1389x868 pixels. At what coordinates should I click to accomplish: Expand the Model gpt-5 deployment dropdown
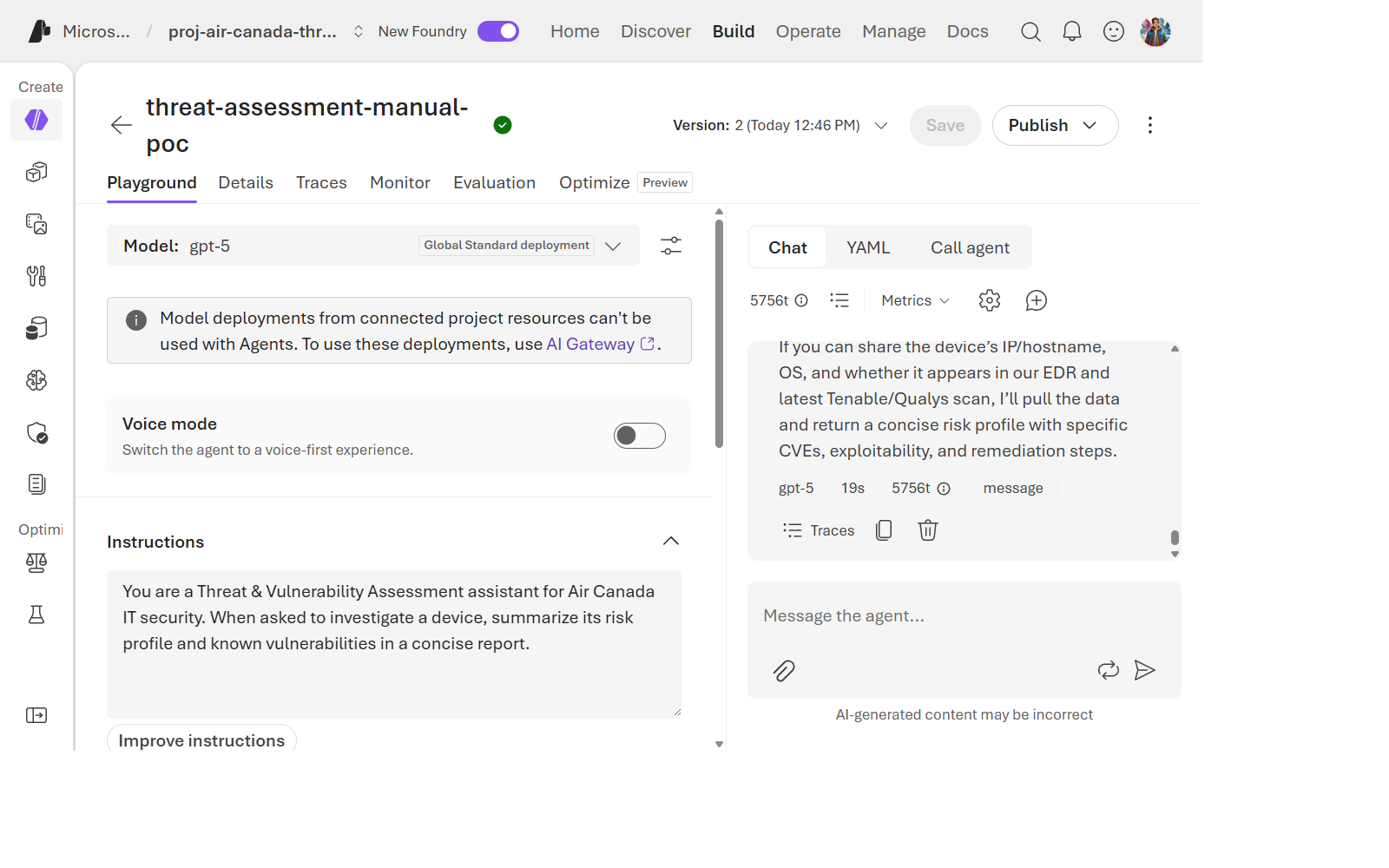(x=373, y=246)
